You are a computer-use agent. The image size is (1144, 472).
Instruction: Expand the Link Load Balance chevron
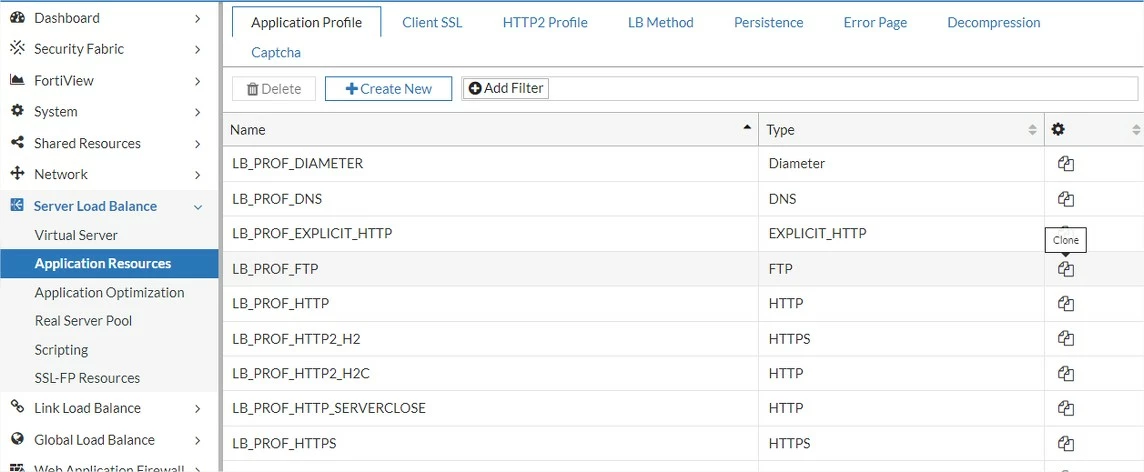pos(198,409)
